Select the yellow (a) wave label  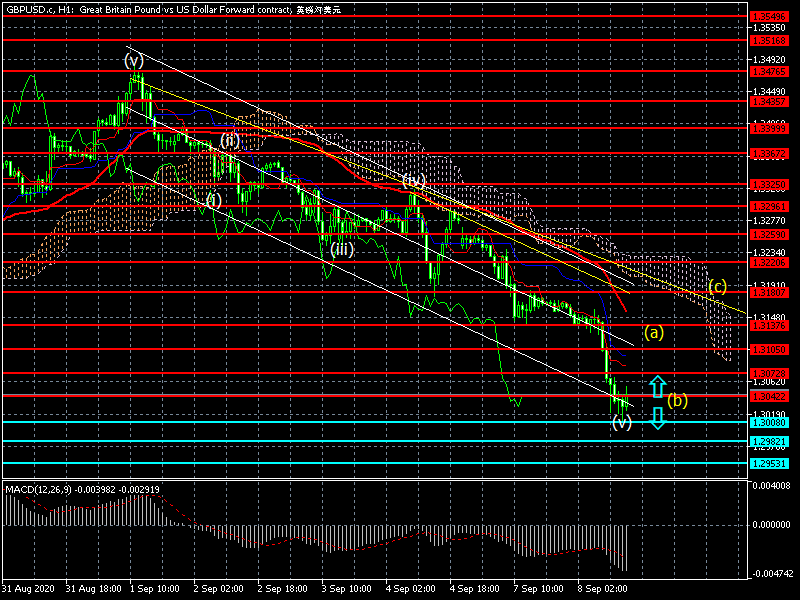(x=653, y=331)
